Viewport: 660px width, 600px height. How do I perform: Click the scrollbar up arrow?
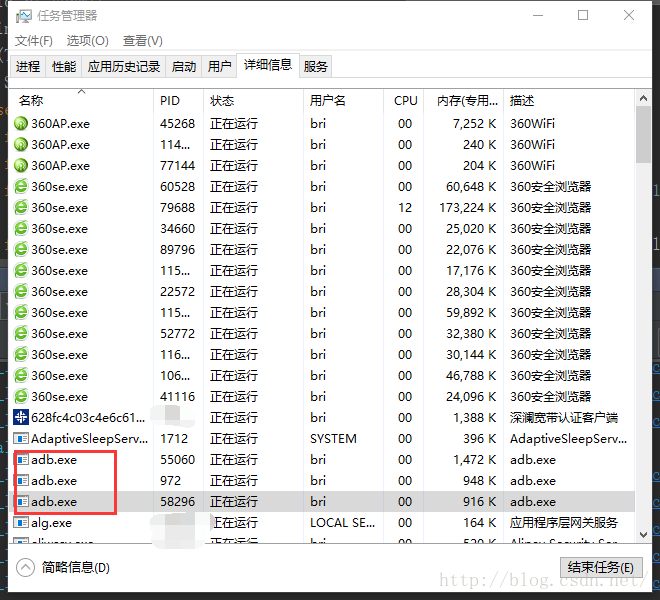point(643,99)
